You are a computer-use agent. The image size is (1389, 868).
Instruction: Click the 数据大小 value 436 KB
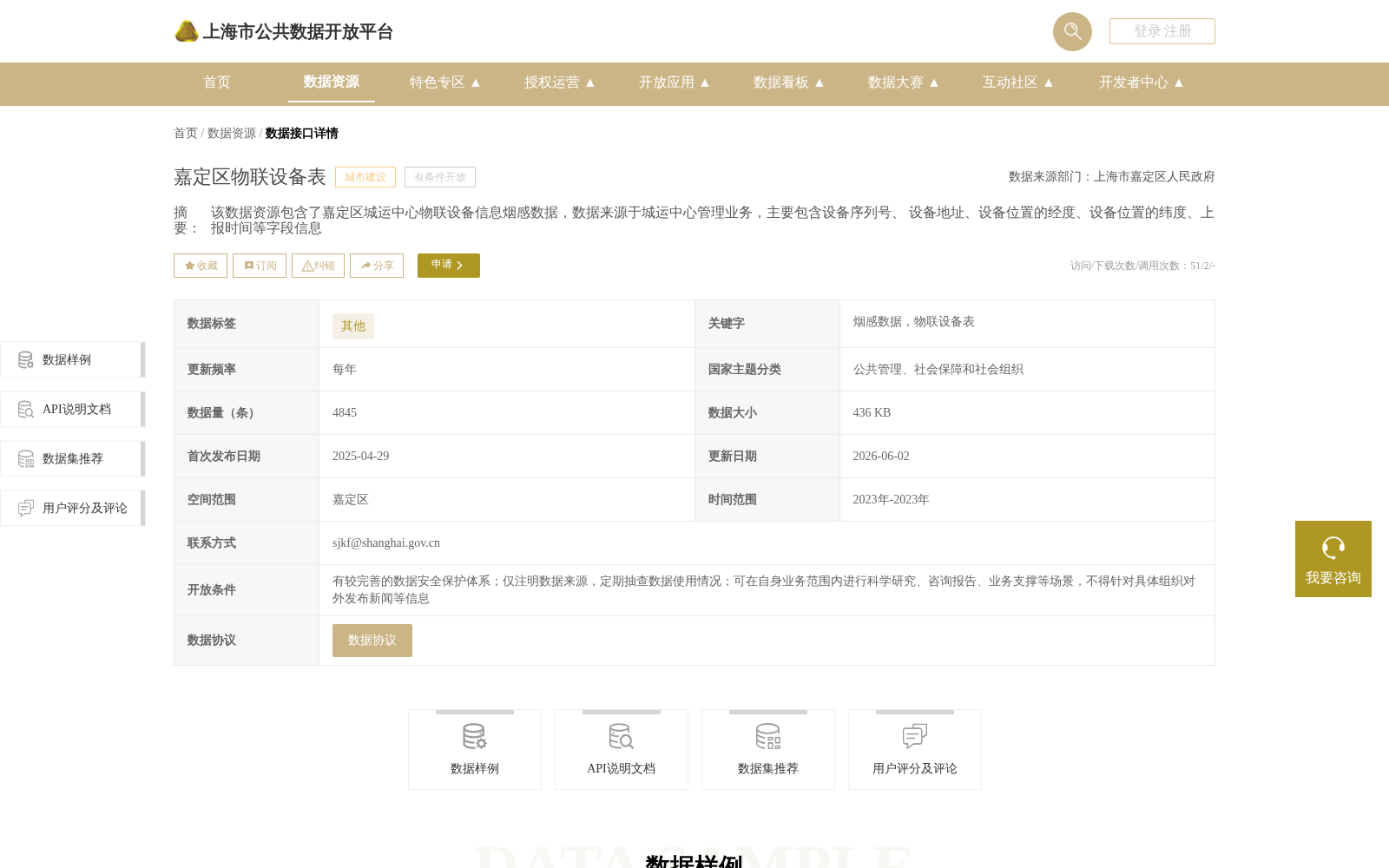click(x=872, y=413)
